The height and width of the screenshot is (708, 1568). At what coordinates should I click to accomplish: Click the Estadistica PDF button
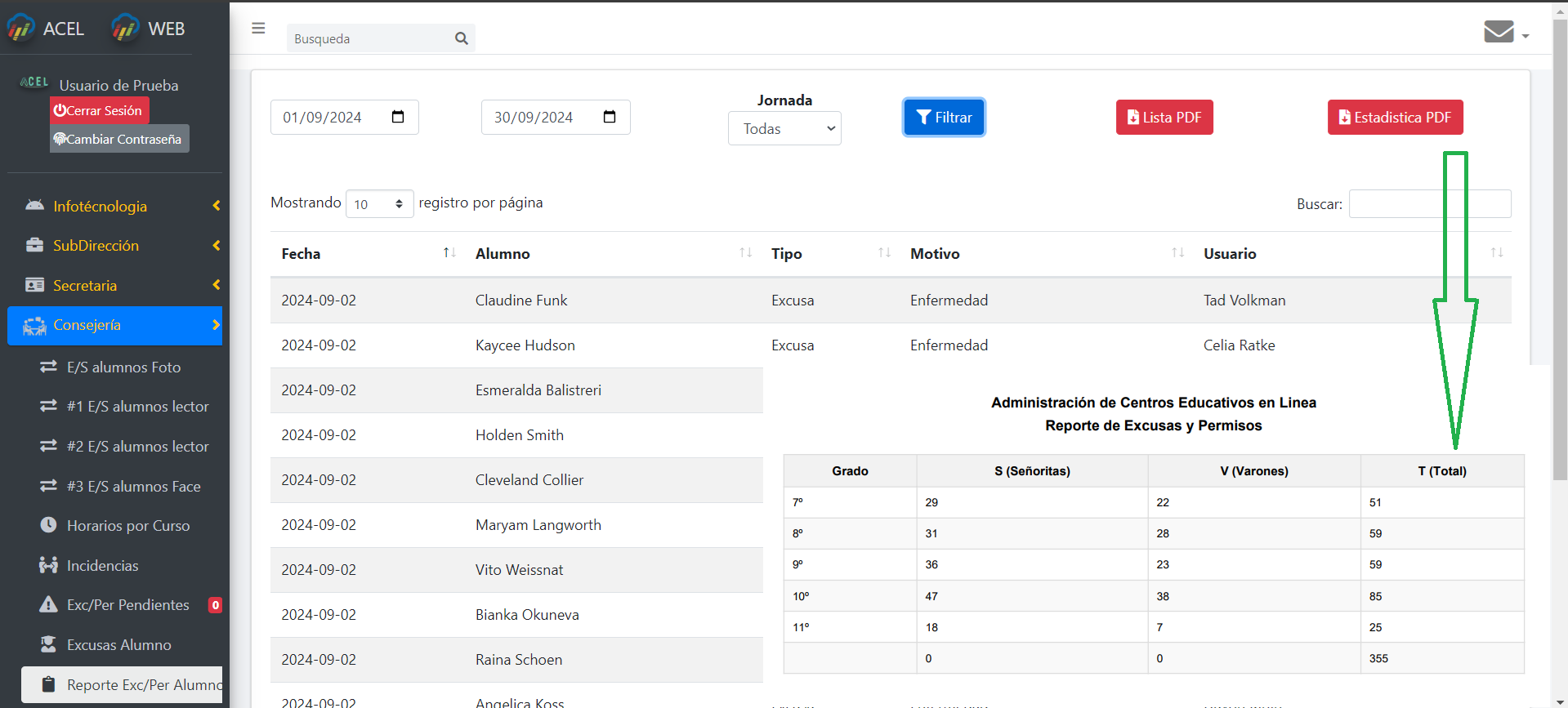click(x=1395, y=117)
